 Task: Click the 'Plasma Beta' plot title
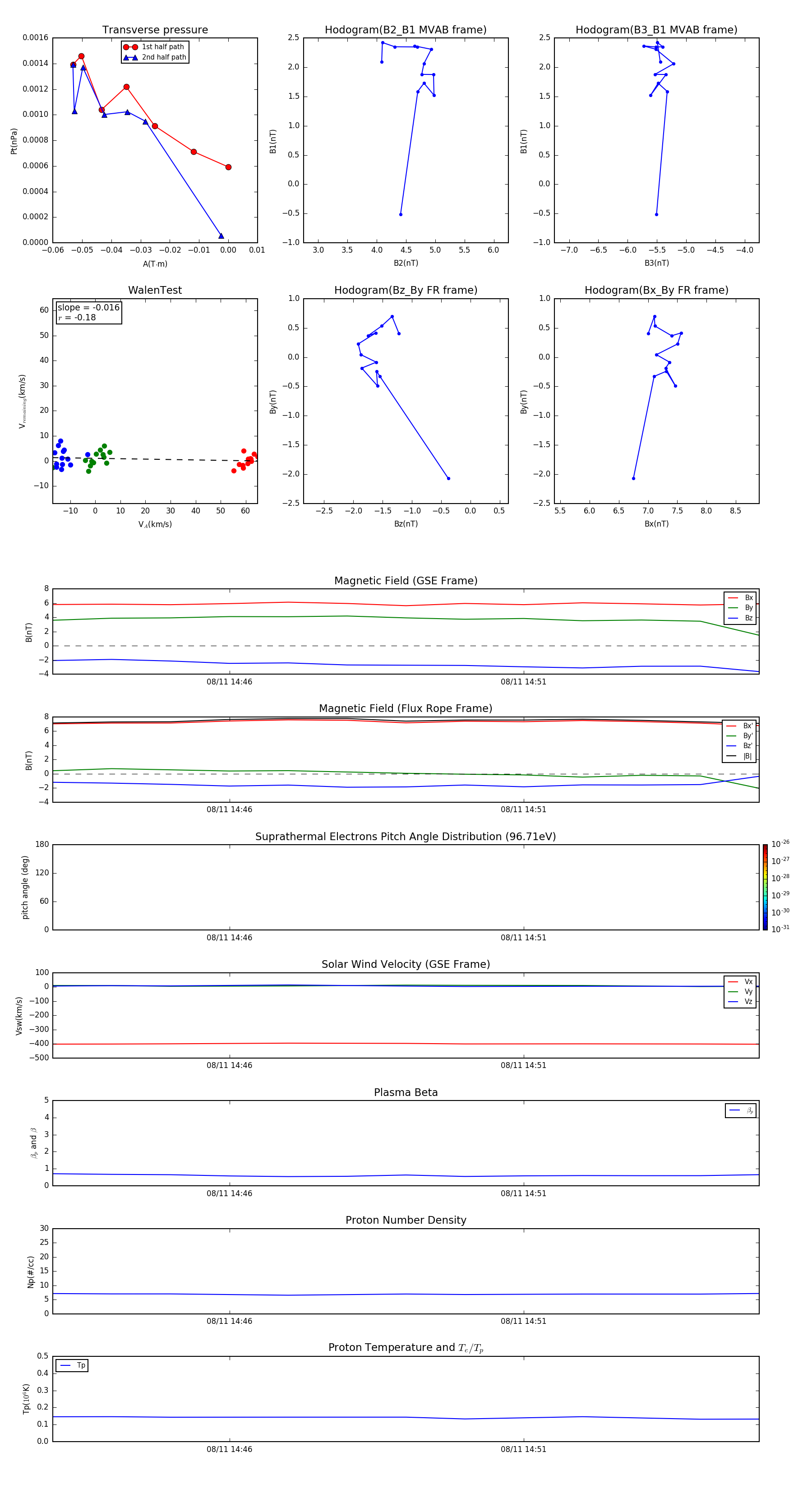tap(406, 1092)
